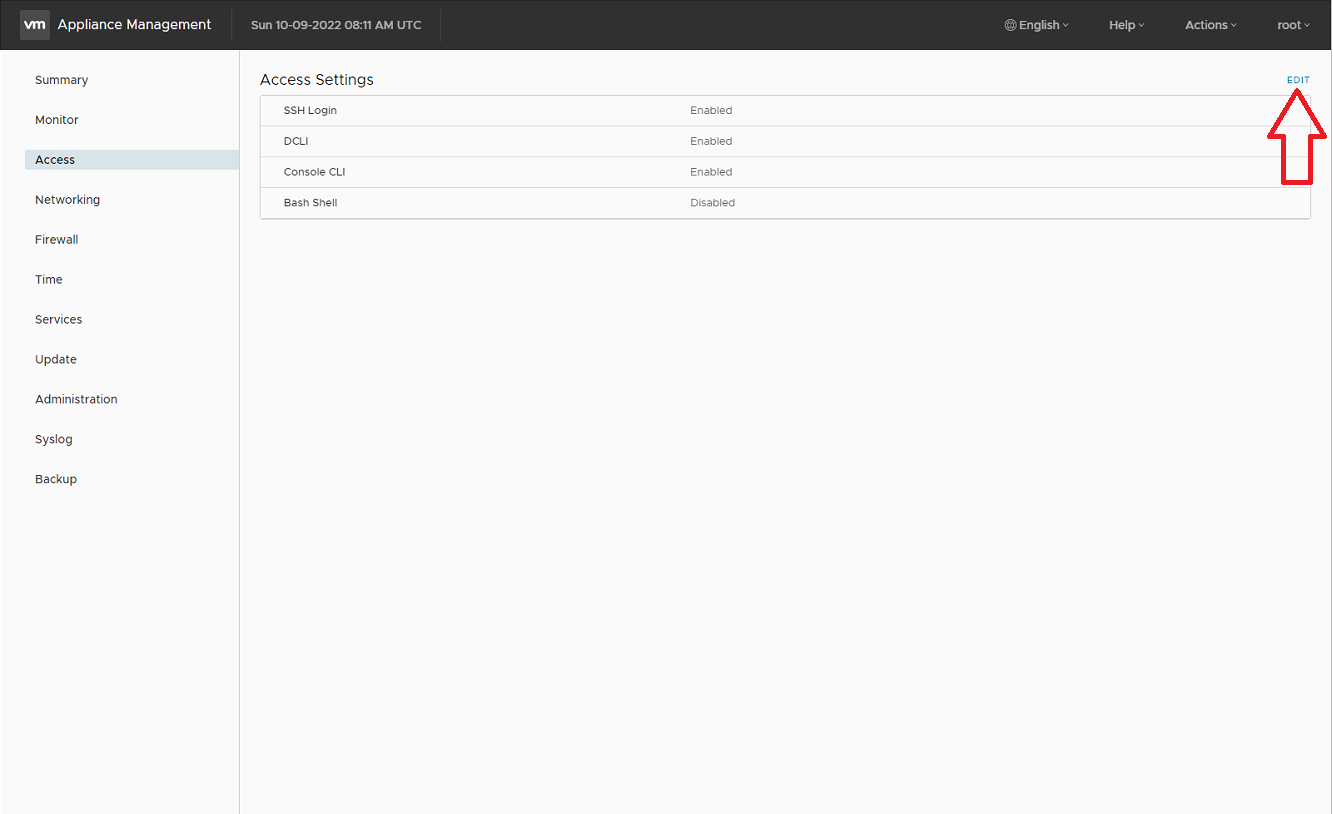Open the Monitor section
Screen dimensions: 1333x814
[x=57, y=120]
